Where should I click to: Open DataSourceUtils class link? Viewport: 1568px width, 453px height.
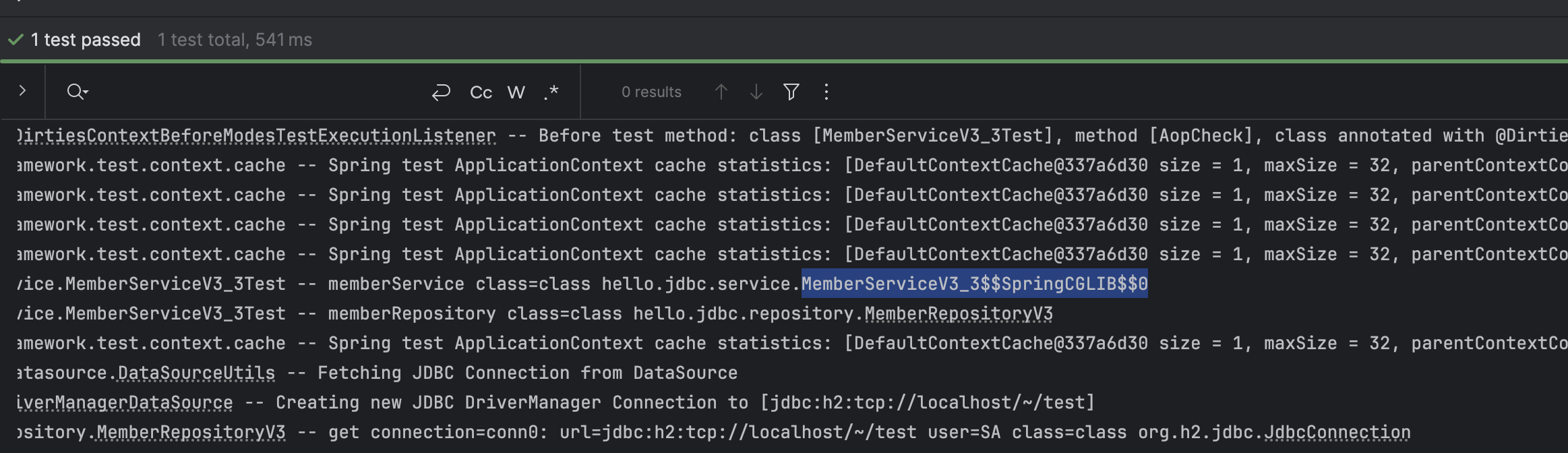coord(196,373)
